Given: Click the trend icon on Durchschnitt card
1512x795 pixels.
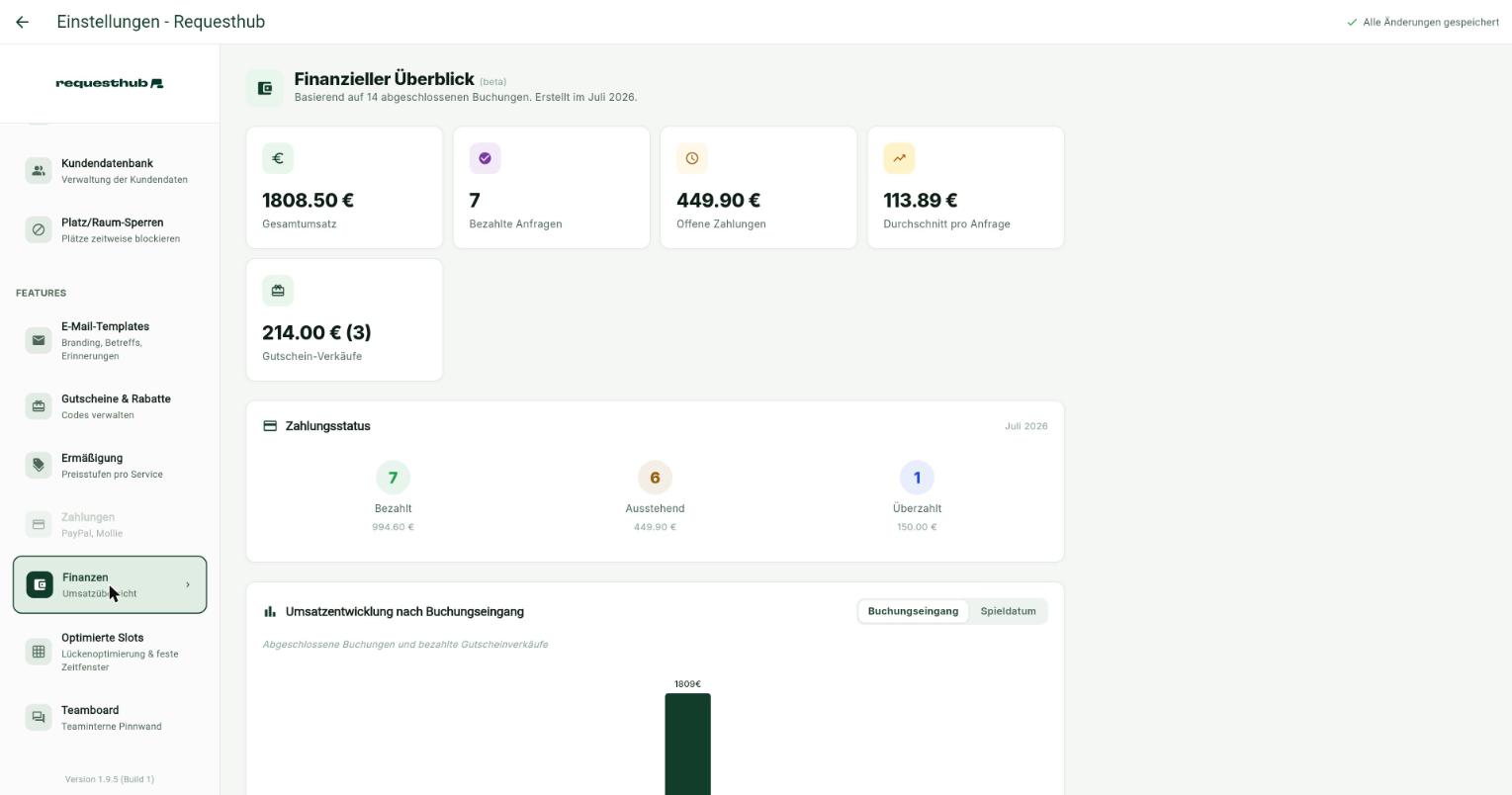Looking at the screenshot, I should pyautogui.click(x=899, y=158).
